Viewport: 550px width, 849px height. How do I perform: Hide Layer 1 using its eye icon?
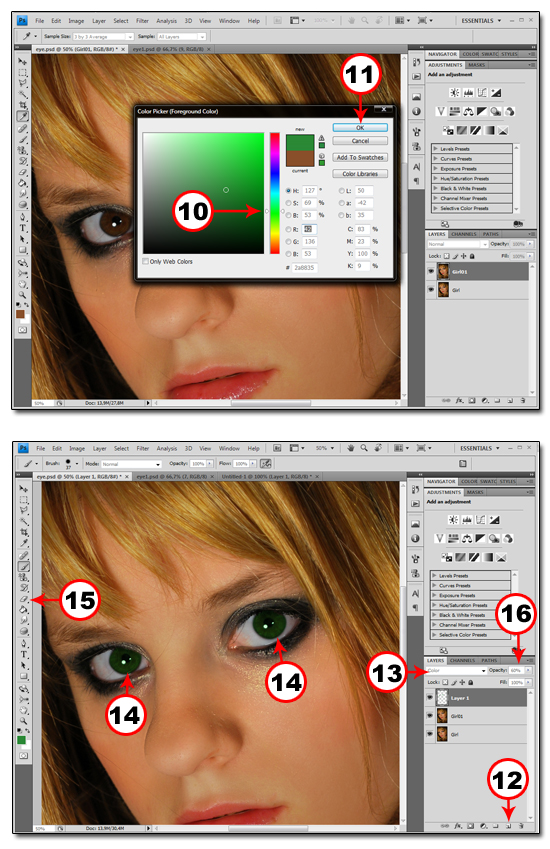(x=430, y=698)
